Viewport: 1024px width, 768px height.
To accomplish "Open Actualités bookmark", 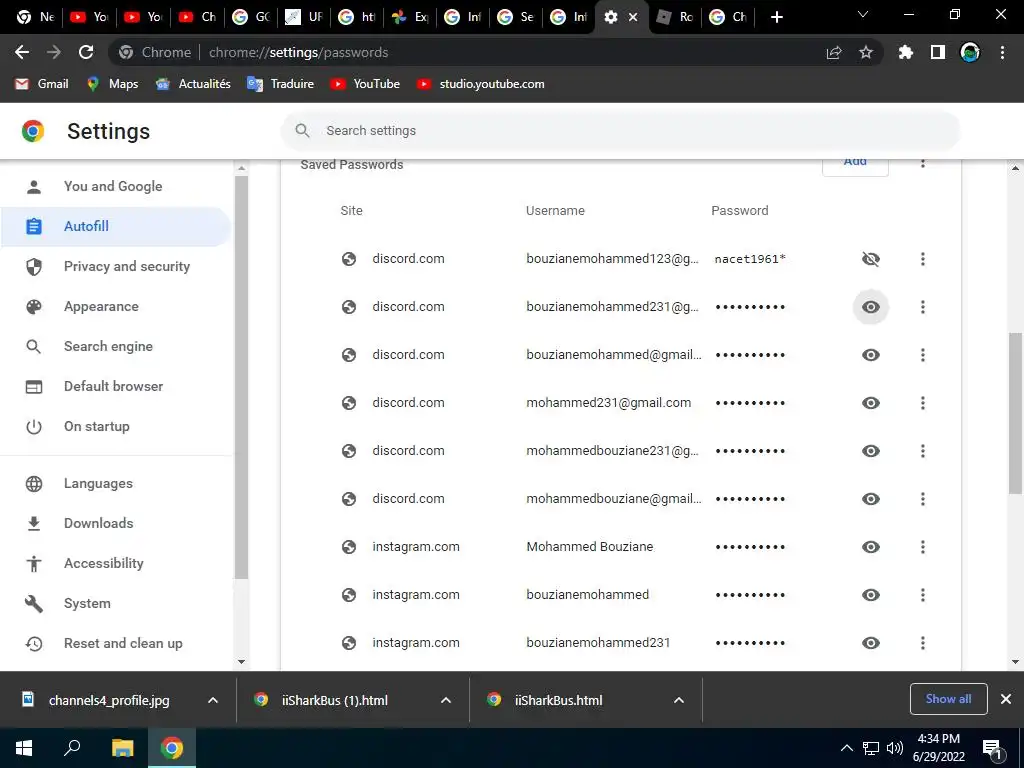I will tap(193, 84).
